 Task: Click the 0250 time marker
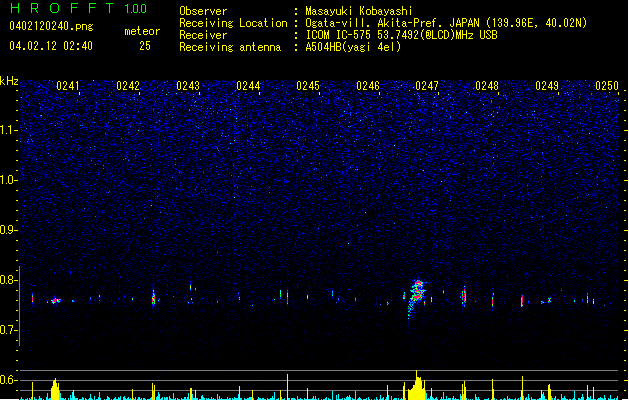tap(607, 85)
